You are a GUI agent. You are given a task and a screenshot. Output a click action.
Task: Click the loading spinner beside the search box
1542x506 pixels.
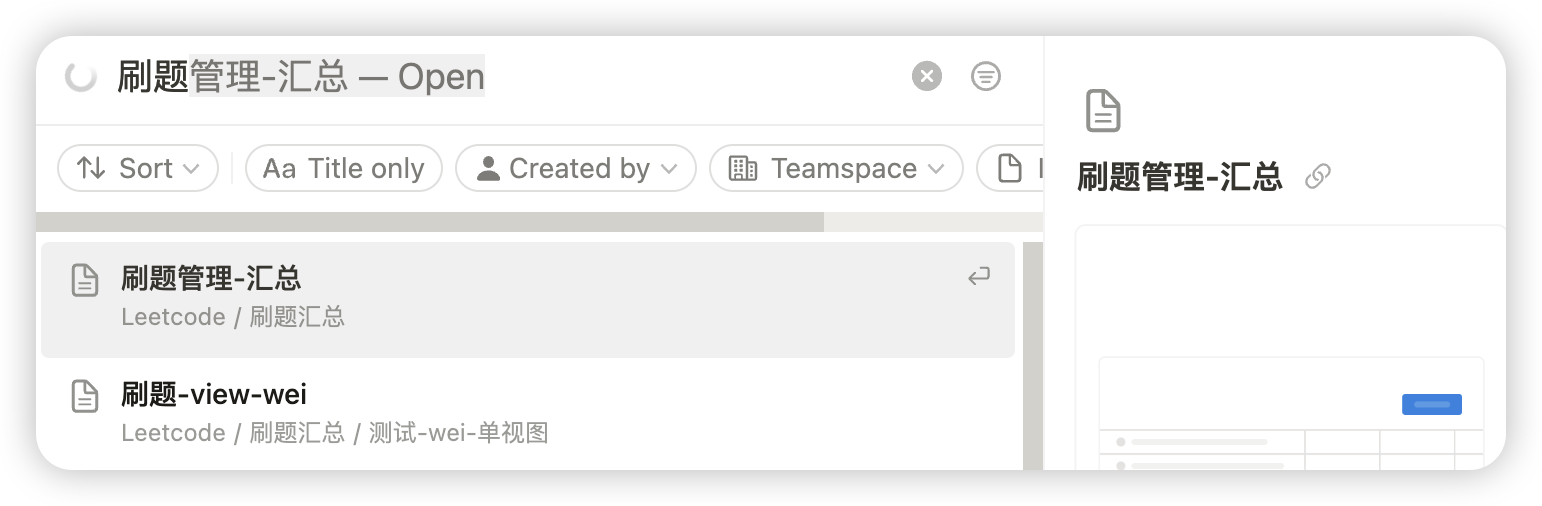[x=80, y=76]
